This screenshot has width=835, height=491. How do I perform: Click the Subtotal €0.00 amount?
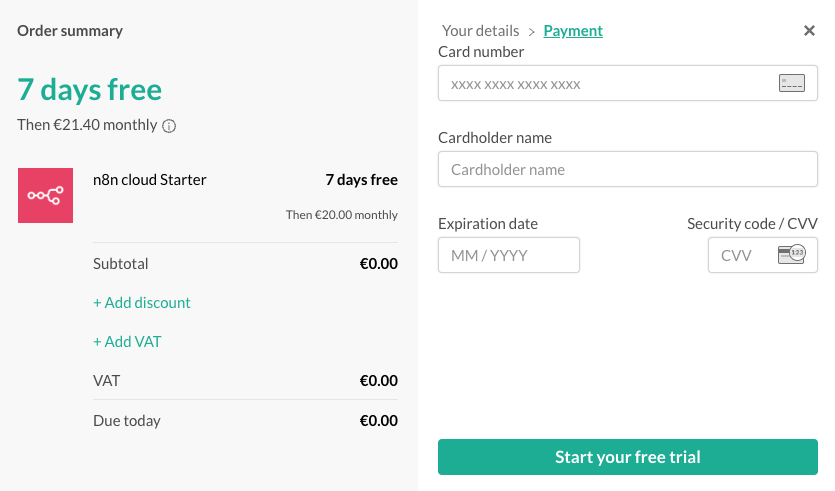(x=379, y=264)
